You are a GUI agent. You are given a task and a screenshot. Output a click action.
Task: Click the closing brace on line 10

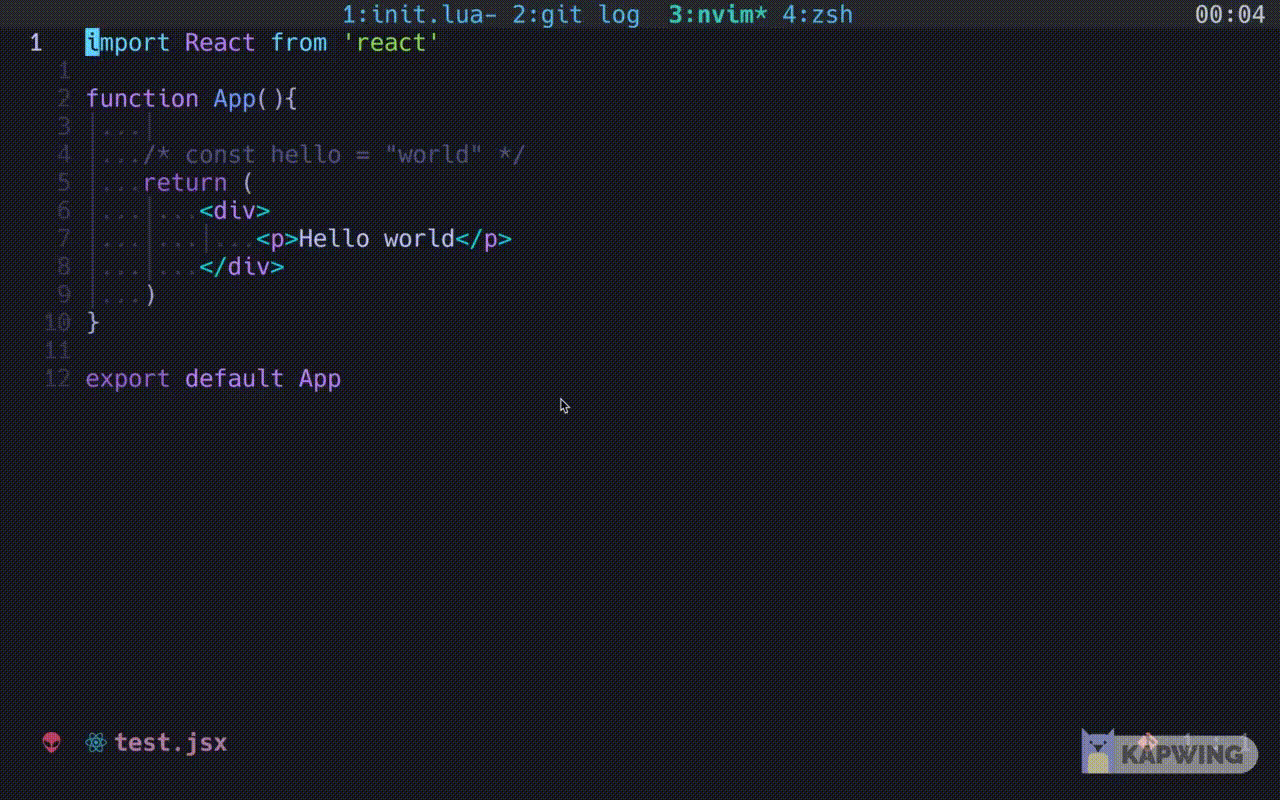93,323
